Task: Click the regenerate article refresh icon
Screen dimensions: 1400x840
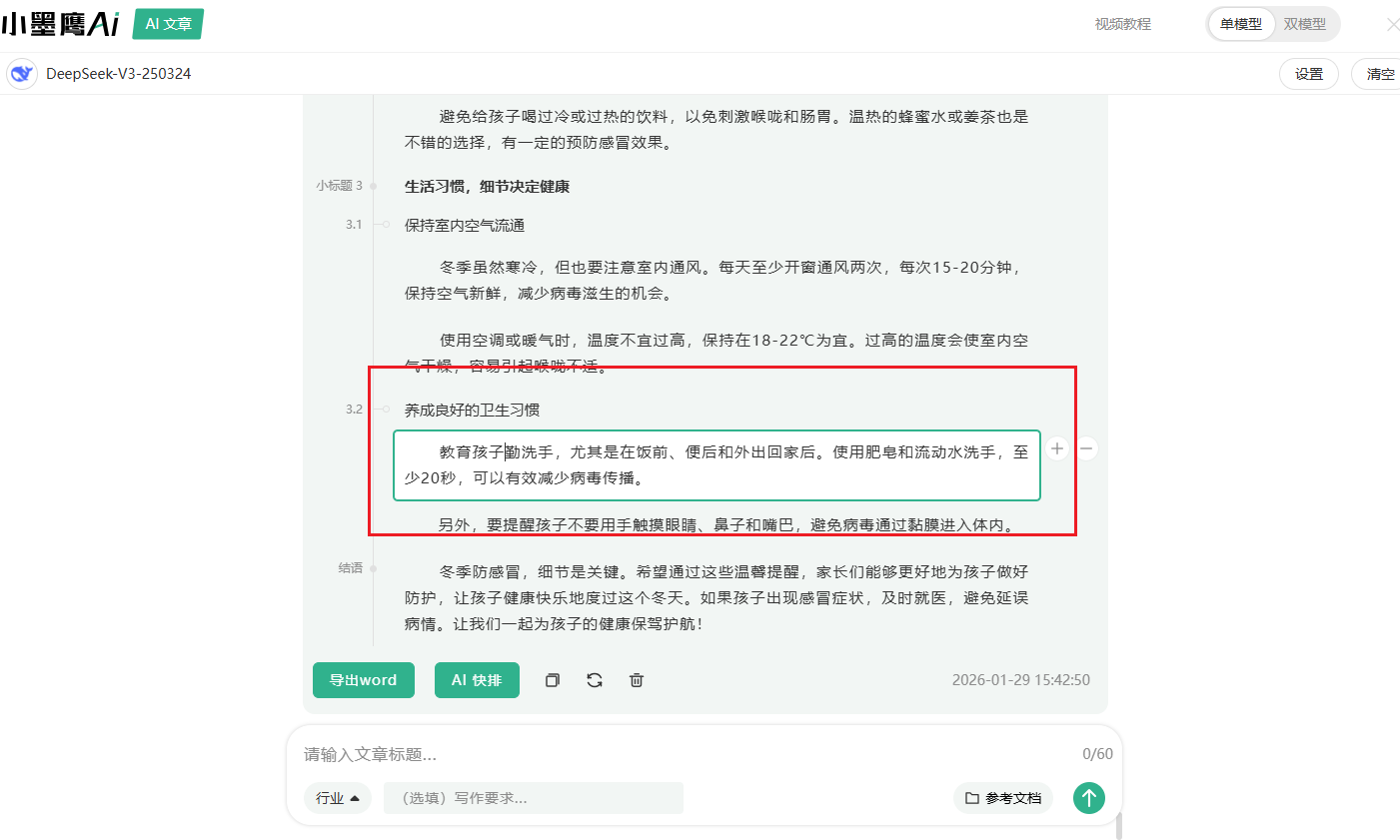Action: click(595, 680)
